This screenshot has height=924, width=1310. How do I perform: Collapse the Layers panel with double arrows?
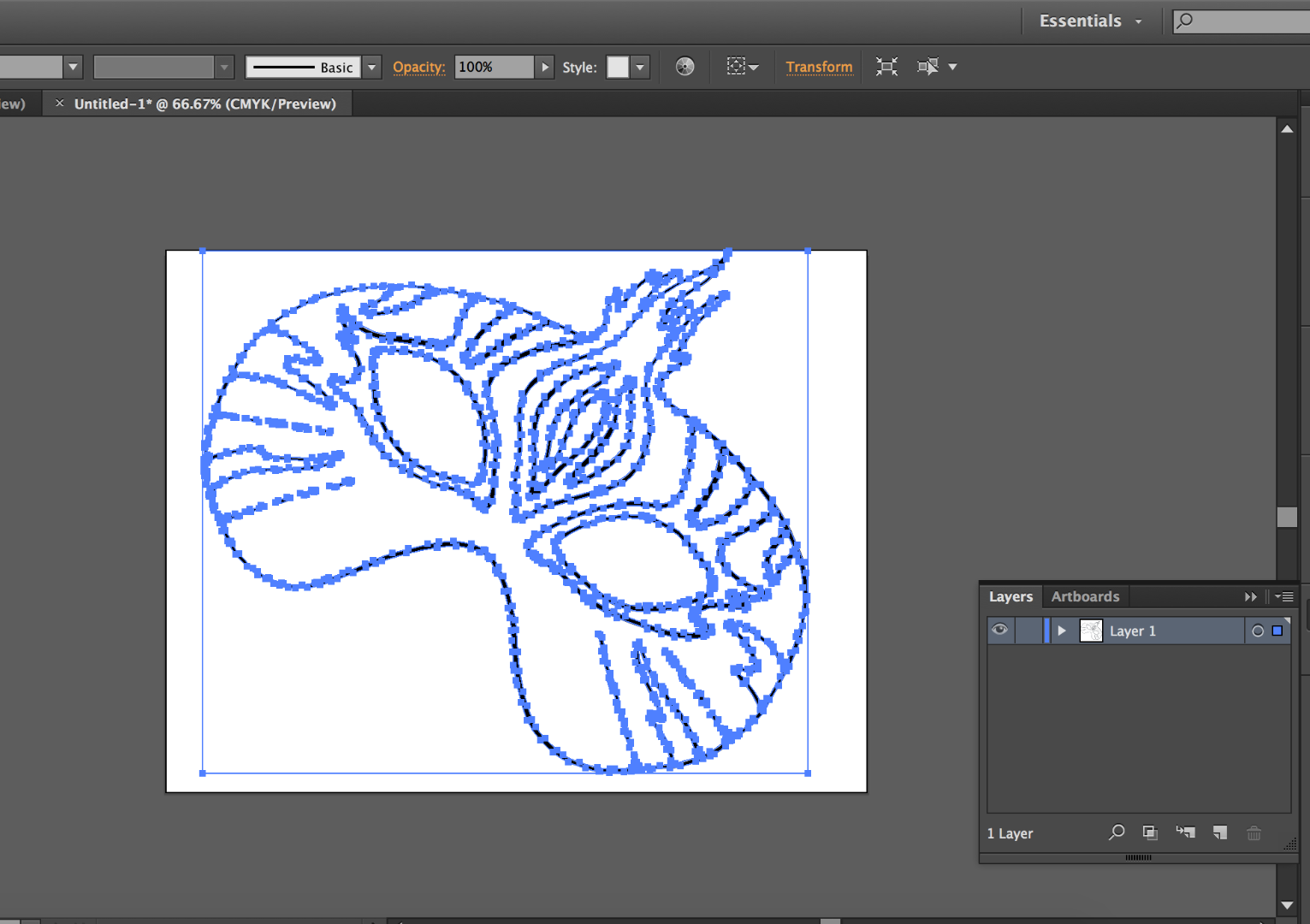click(x=1250, y=596)
